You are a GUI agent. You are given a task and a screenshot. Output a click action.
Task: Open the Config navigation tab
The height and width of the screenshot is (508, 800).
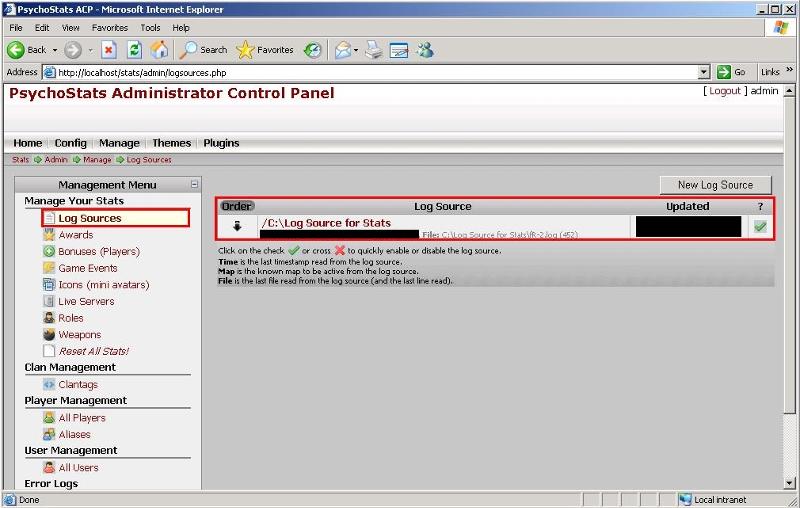pyautogui.click(x=70, y=143)
